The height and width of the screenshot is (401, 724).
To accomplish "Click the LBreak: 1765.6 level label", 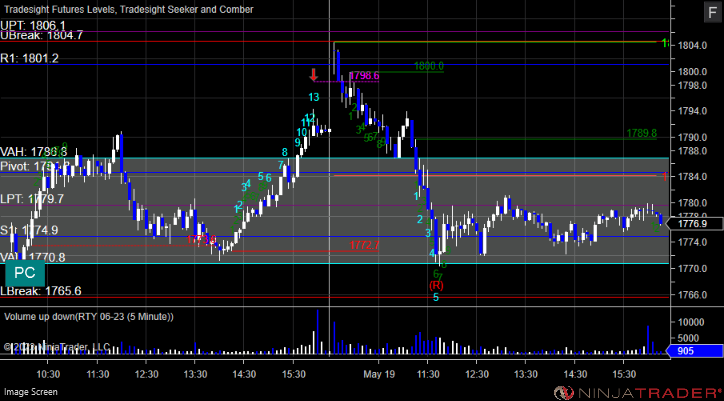I will pyautogui.click(x=41, y=291).
